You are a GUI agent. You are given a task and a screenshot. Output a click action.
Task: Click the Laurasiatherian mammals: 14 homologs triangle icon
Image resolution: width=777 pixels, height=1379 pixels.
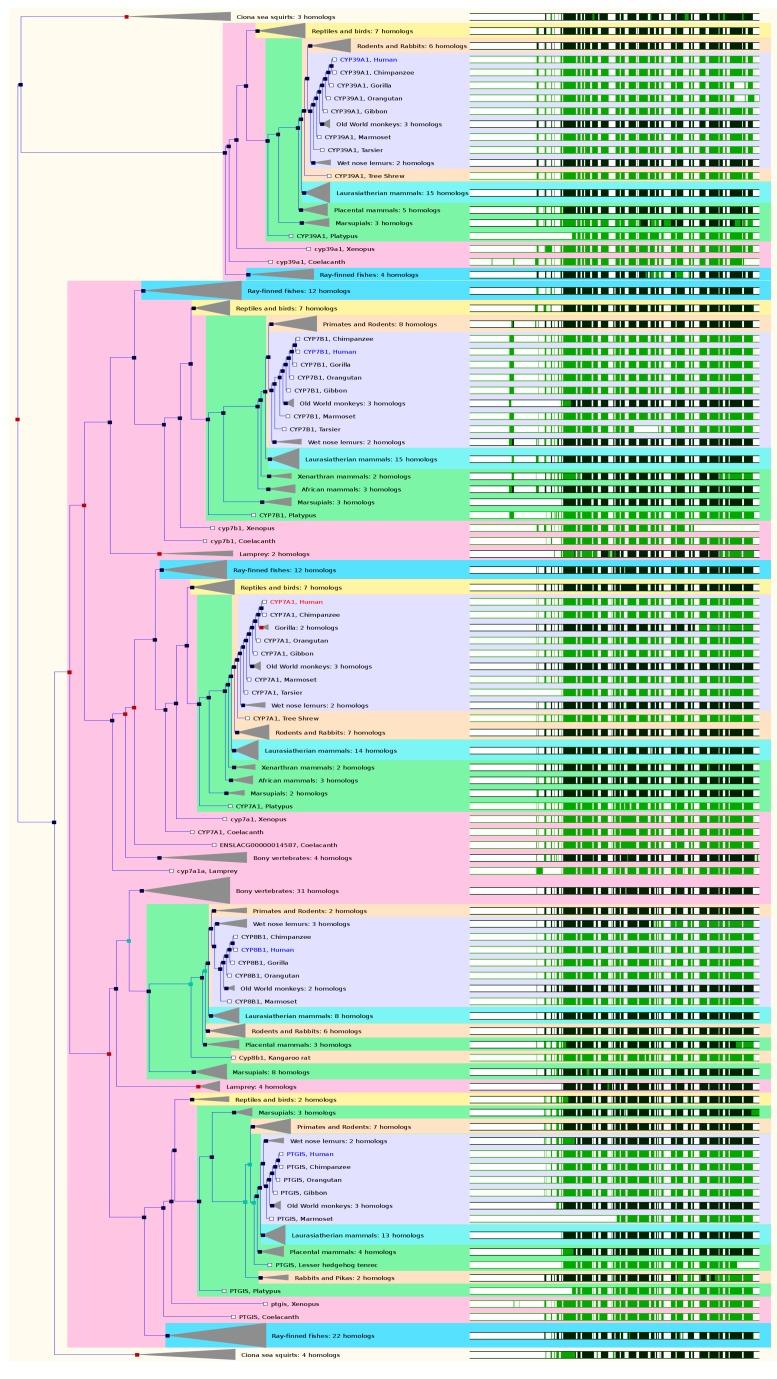[x=245, y=750]
